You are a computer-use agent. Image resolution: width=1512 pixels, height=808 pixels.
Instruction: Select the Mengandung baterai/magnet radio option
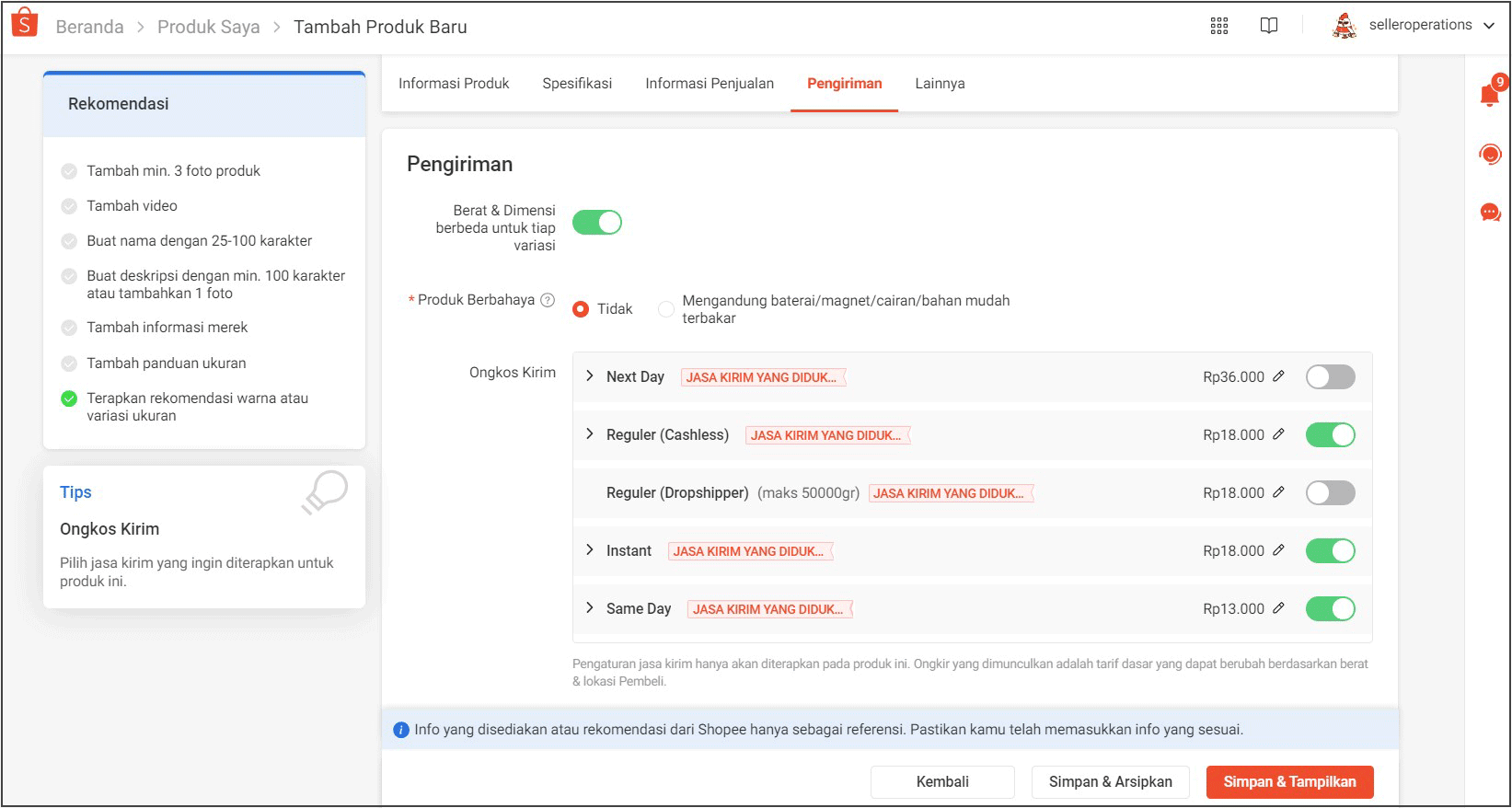[666, 309]
